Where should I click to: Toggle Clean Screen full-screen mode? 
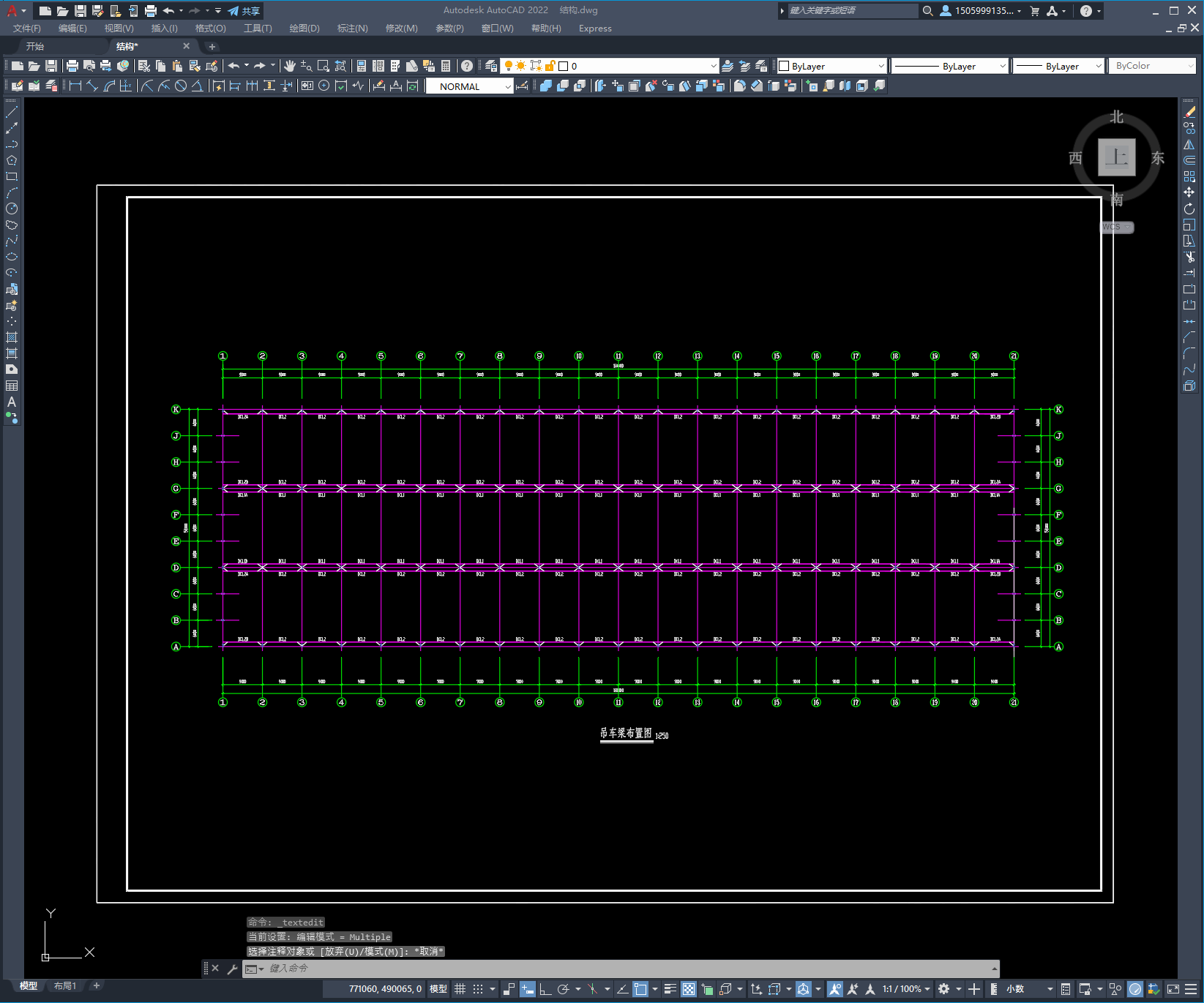[1173, 989]
